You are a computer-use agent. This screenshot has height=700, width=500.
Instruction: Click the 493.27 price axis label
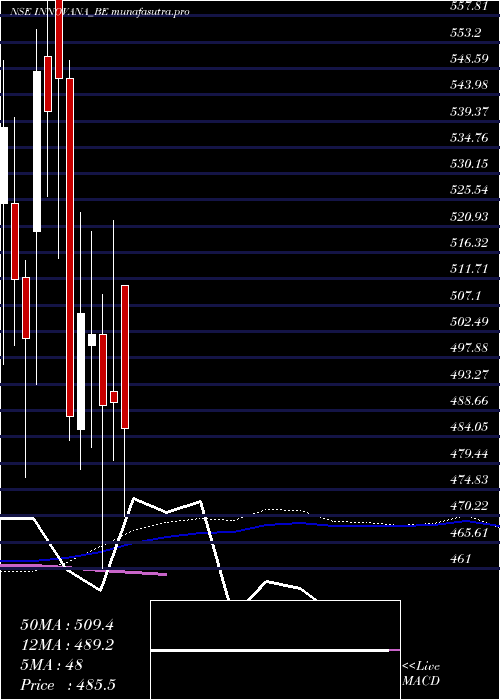tap(469, 375)
